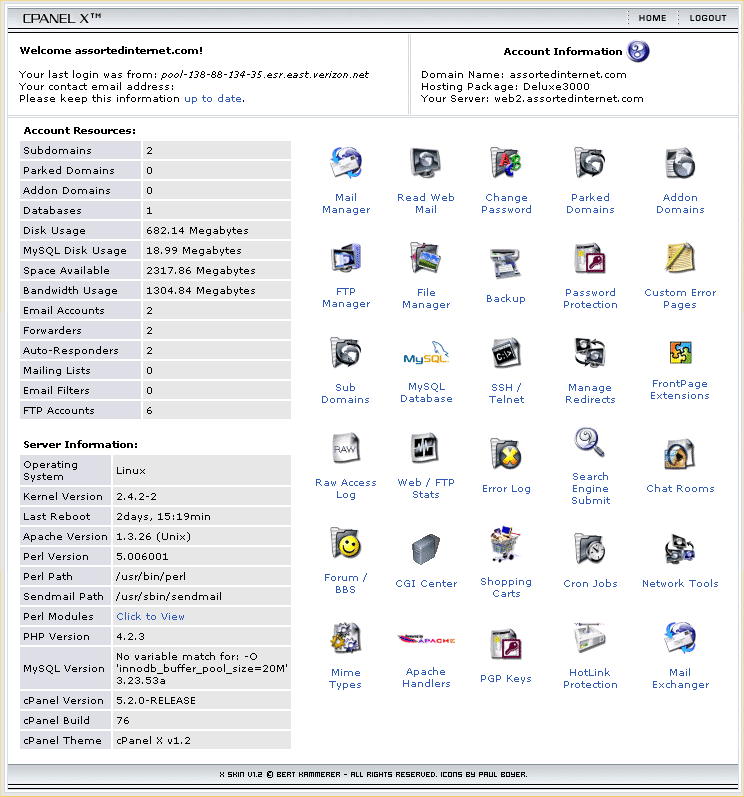Select the '682.14 Megabytes' disk usage value
744x797 pixels.
[197, 231]
